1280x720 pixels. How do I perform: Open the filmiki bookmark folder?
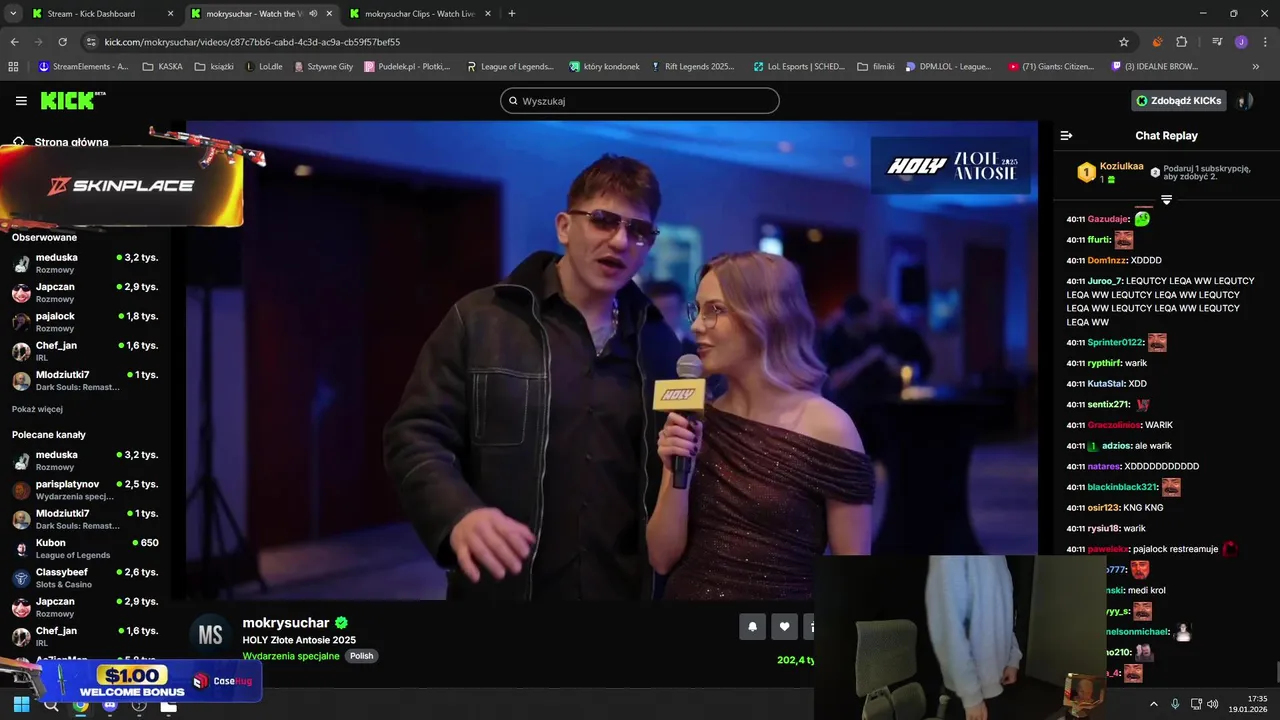click(876, 67)
